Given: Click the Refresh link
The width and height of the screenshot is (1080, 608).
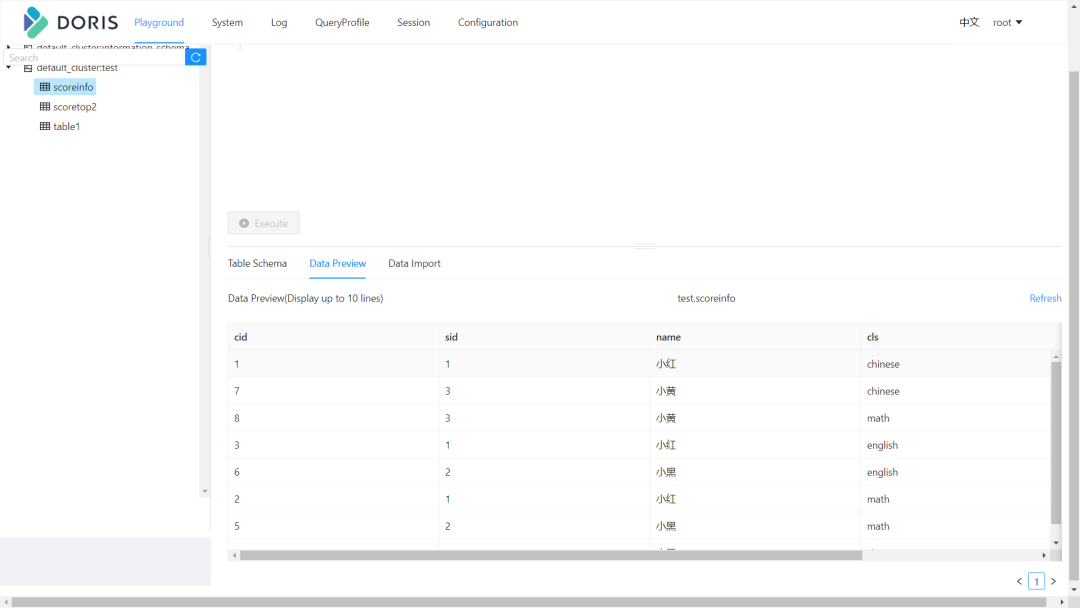Looking at the screenshot, I should pyautogui.click(x=1045, y=298).
